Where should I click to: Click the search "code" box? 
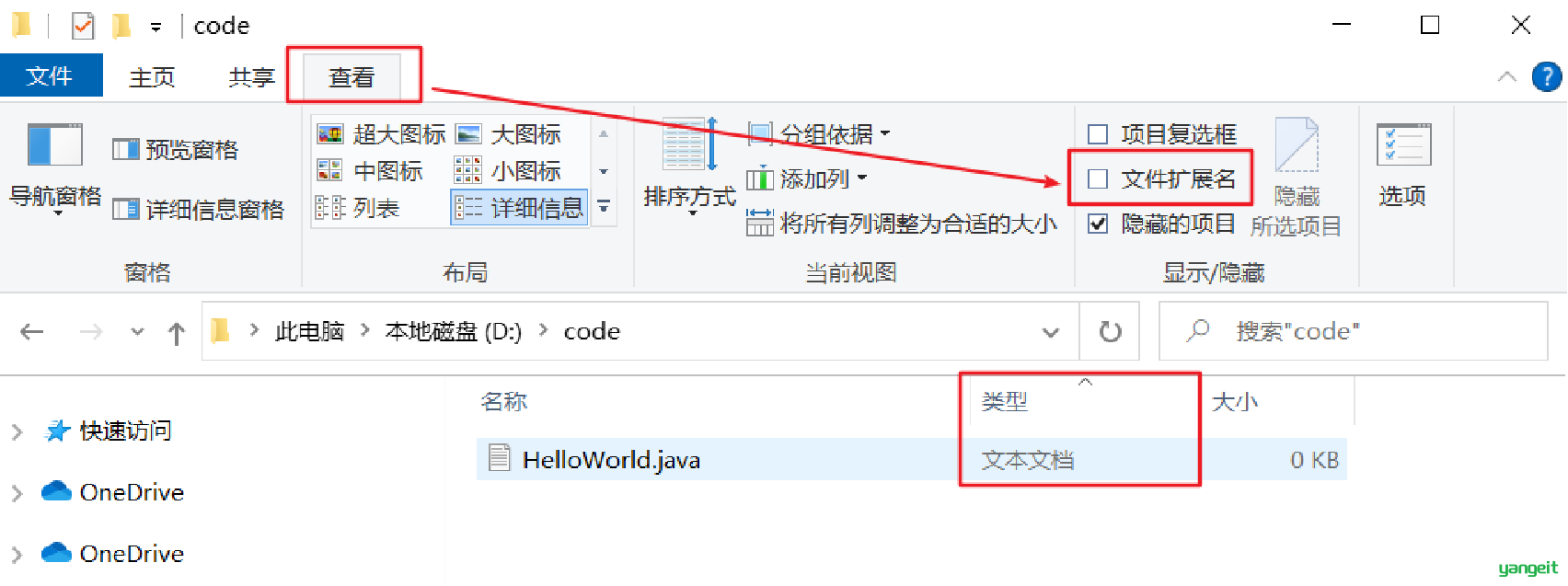pos(1353,331)
